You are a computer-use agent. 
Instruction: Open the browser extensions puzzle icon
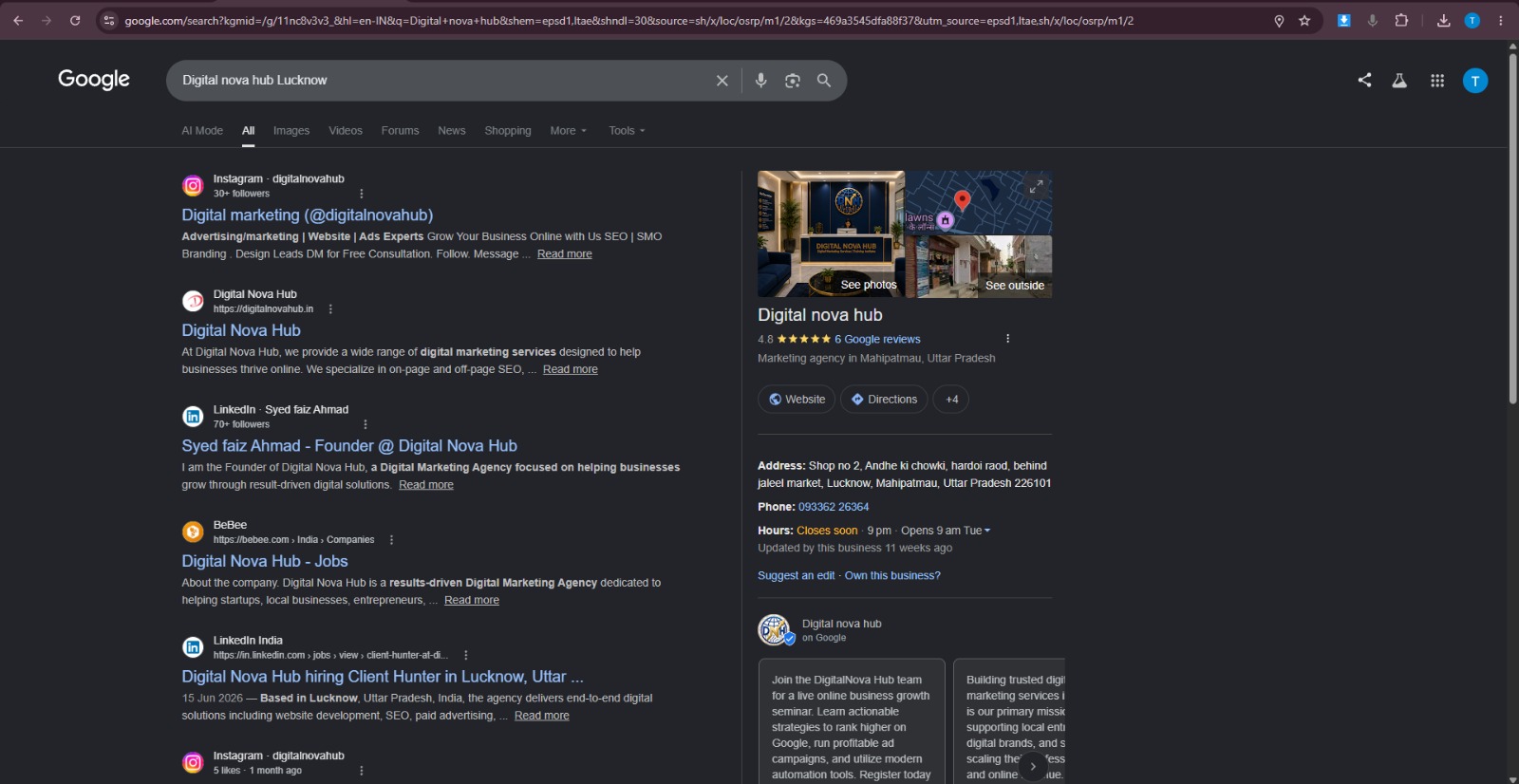click(x=1401, y=20)
